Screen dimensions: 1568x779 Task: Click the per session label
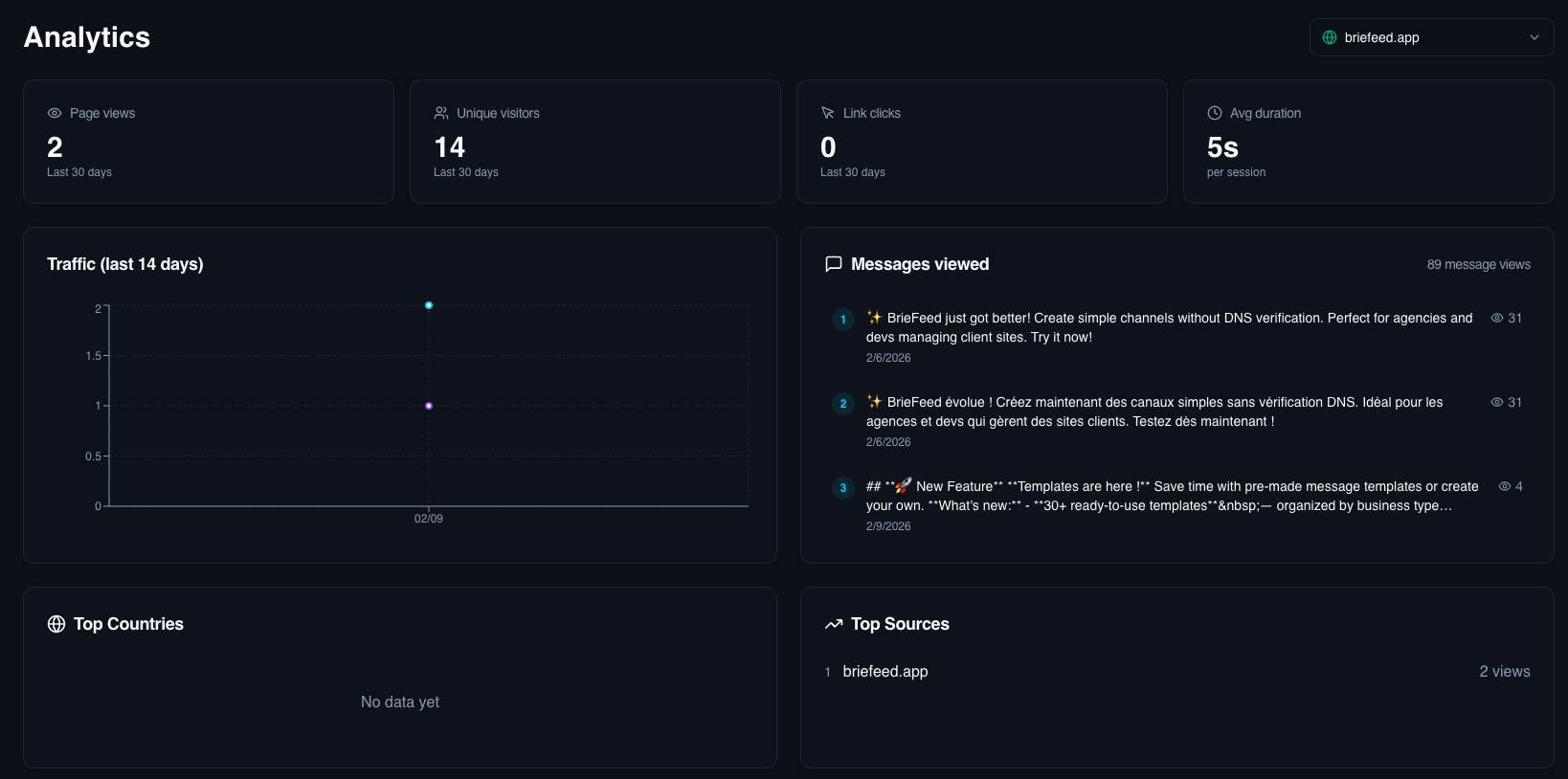(1236, 172)
